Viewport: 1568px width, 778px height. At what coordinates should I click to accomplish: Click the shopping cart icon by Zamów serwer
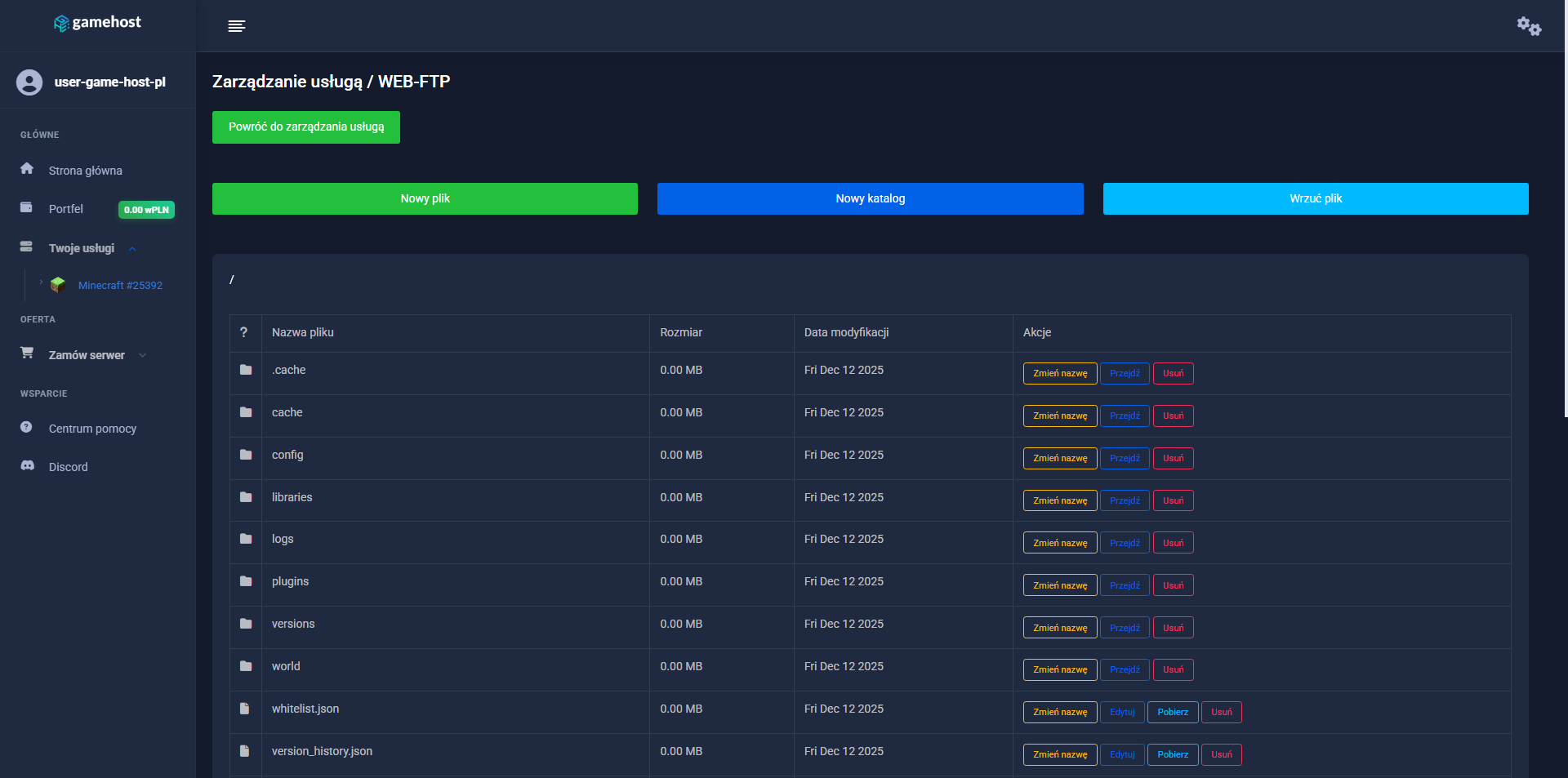(x=27, y=352)
